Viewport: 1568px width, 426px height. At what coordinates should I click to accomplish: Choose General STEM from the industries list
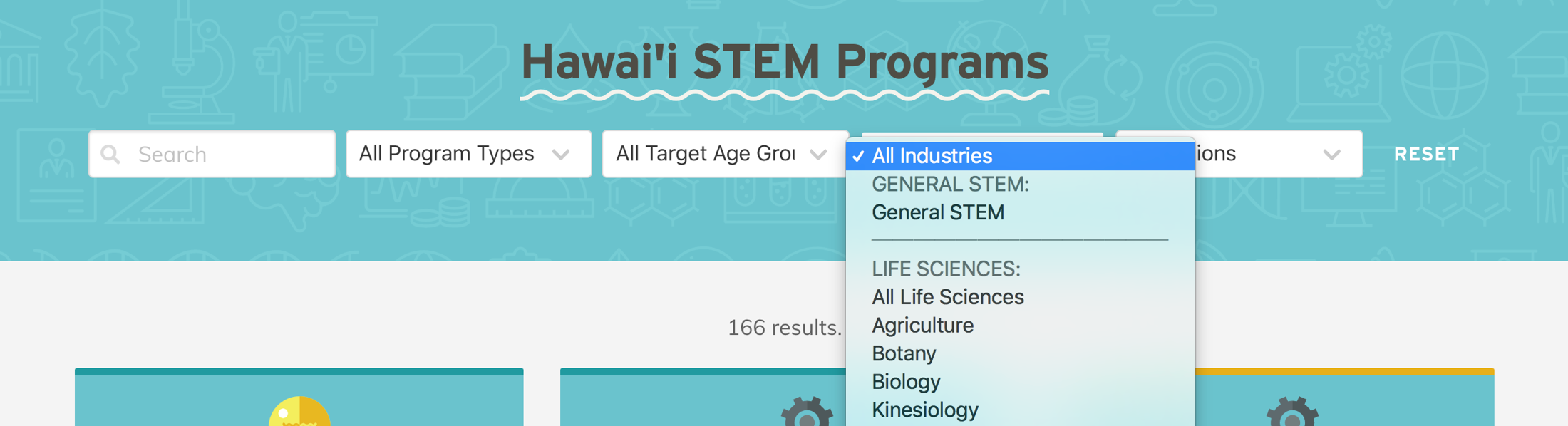point(938,212)
